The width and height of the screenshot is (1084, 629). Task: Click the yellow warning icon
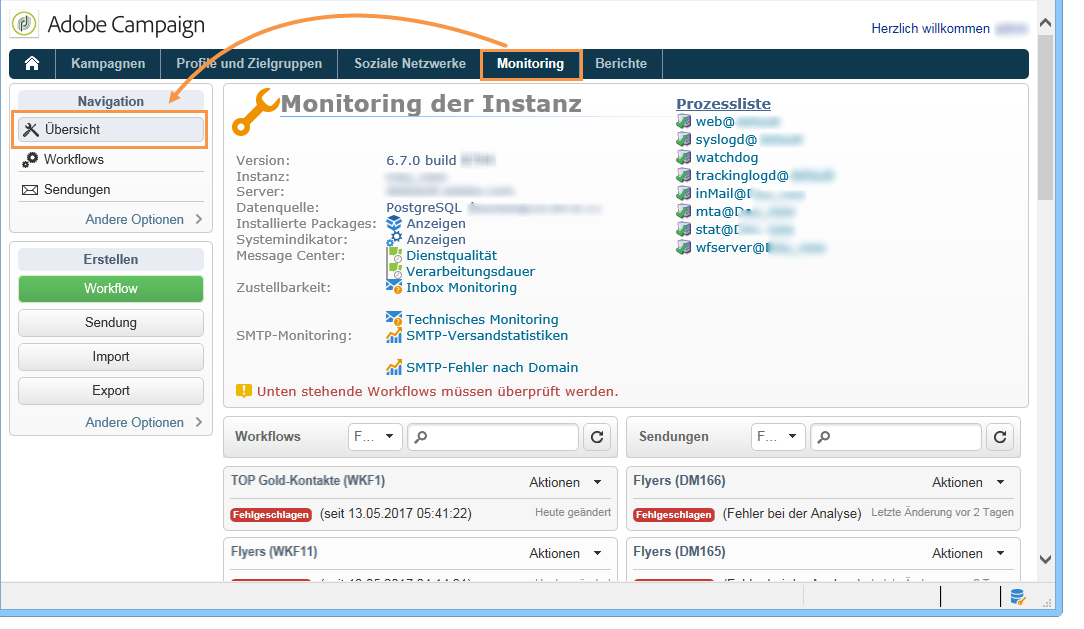pos(244,391)
